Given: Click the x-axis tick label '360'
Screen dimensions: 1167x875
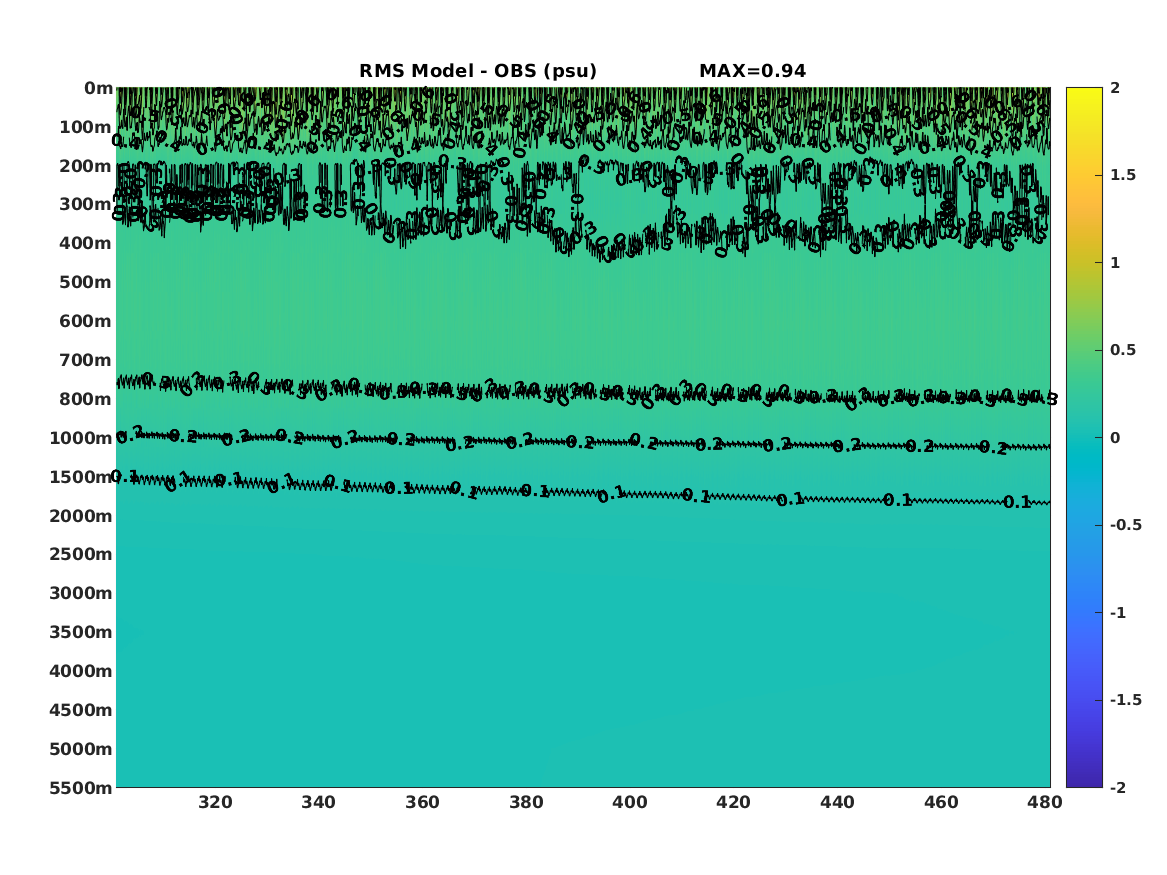Looking at the screenshot, I should click(422, 802).
